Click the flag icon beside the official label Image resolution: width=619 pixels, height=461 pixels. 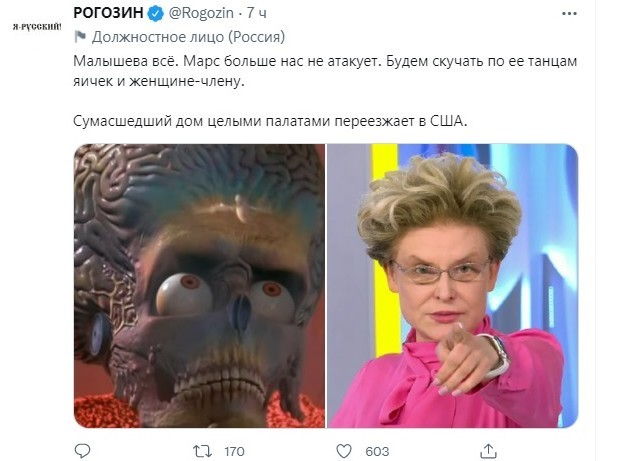[x=80, y=37]
